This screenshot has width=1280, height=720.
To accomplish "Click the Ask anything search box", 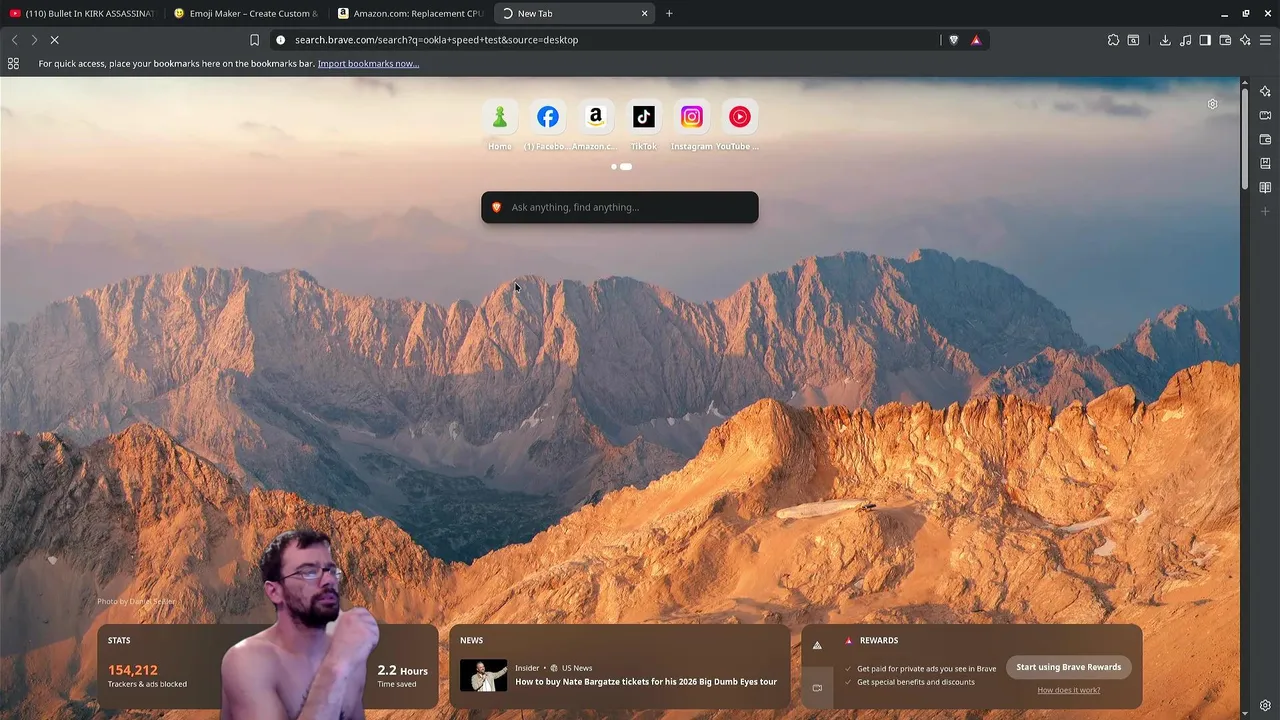I will point(620,207).
